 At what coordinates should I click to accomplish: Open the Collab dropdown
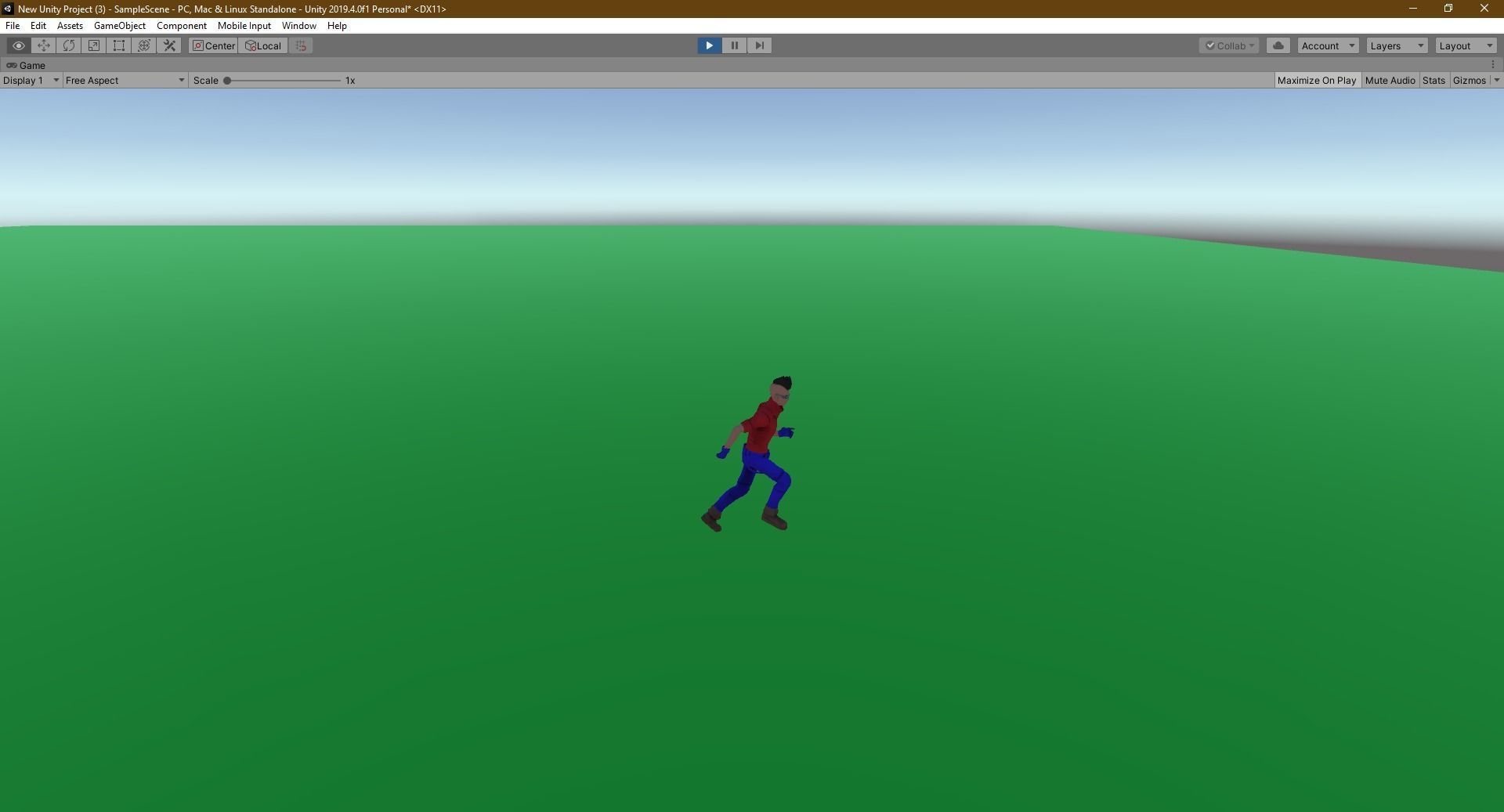(1229, 45)
